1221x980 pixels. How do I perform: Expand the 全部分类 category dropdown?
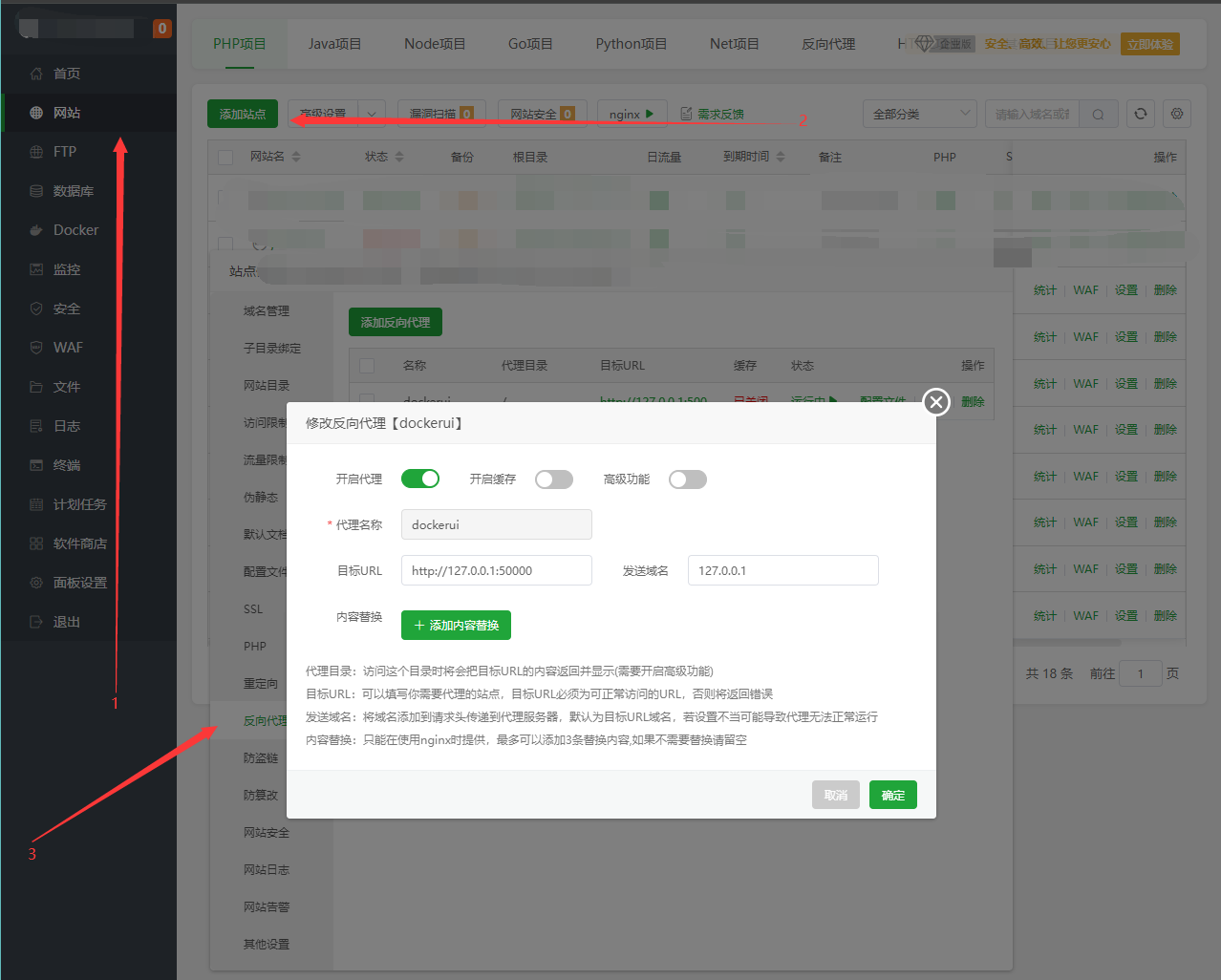(919, 114)
